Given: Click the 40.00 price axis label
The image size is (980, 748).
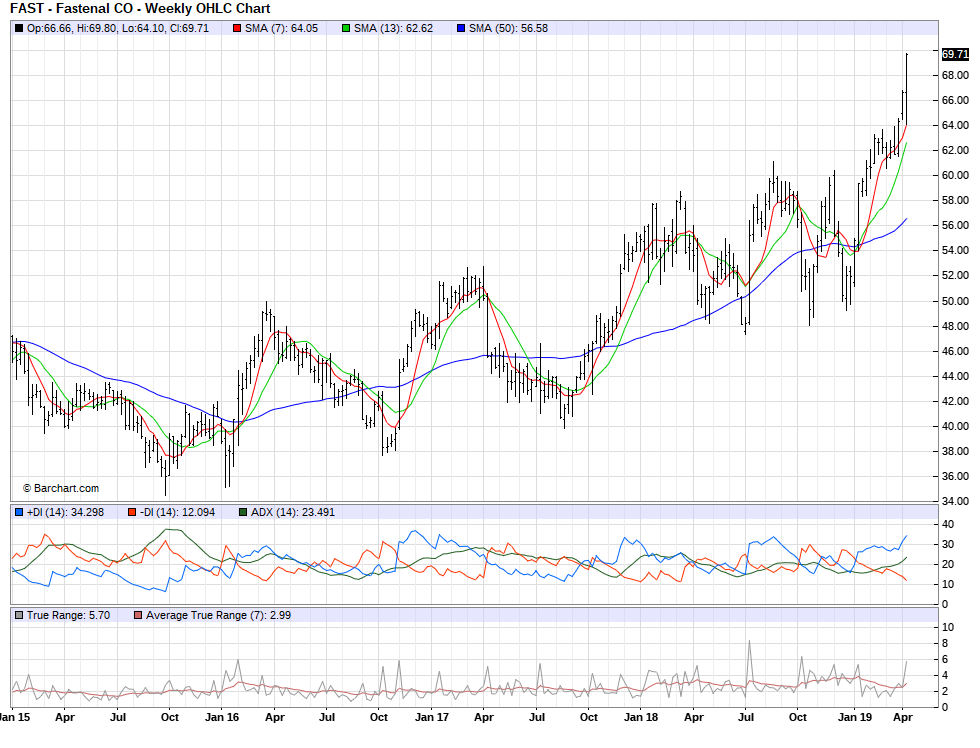Looking at the screenshot, I should [x=955, y=426].
